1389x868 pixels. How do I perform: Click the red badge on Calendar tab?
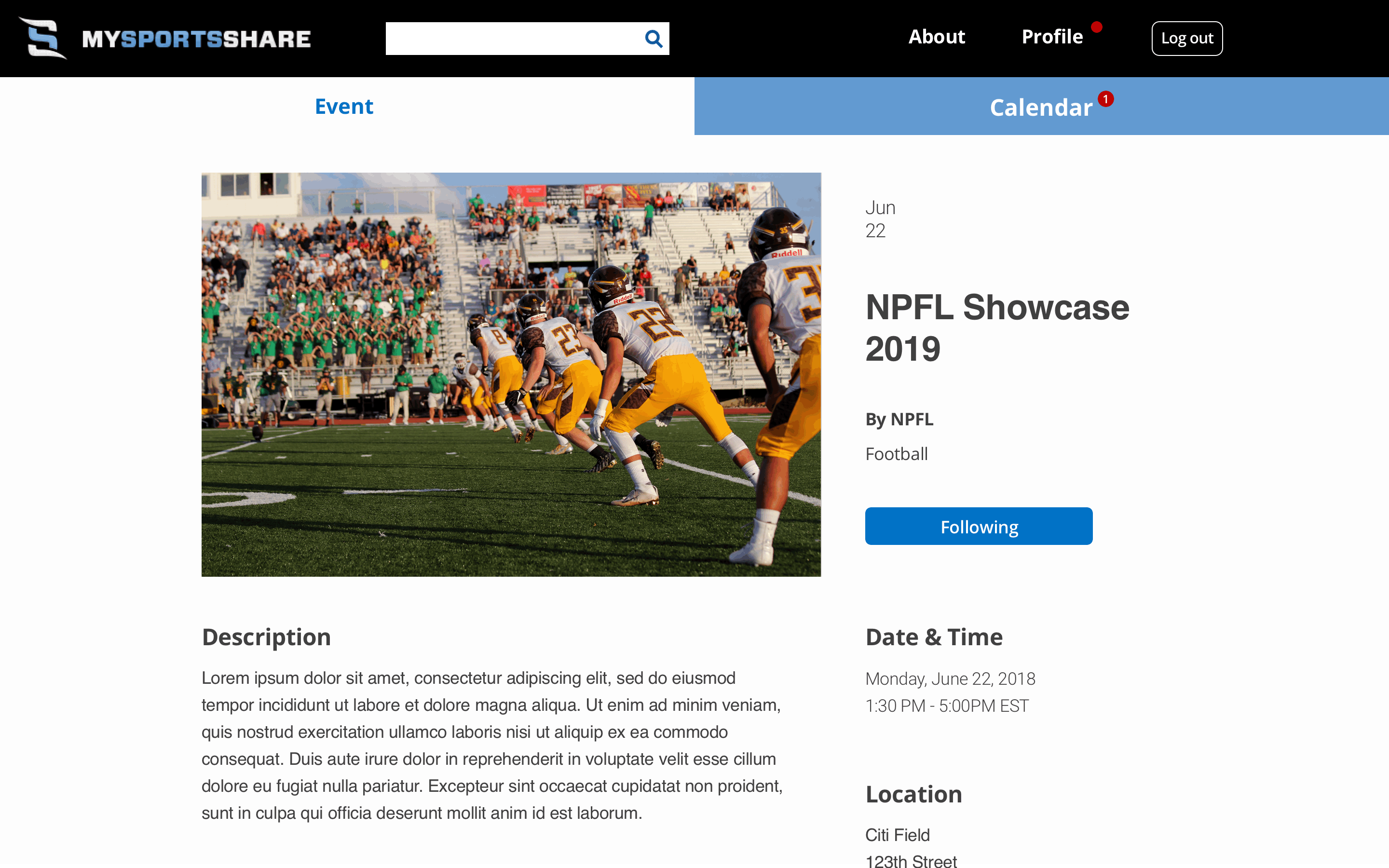(x=1105, y=99)
